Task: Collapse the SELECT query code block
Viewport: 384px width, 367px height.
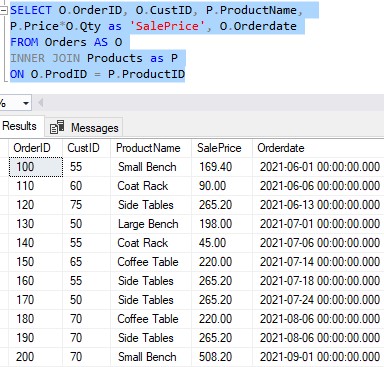Action: pyautogui.click(x=3, y=11)
